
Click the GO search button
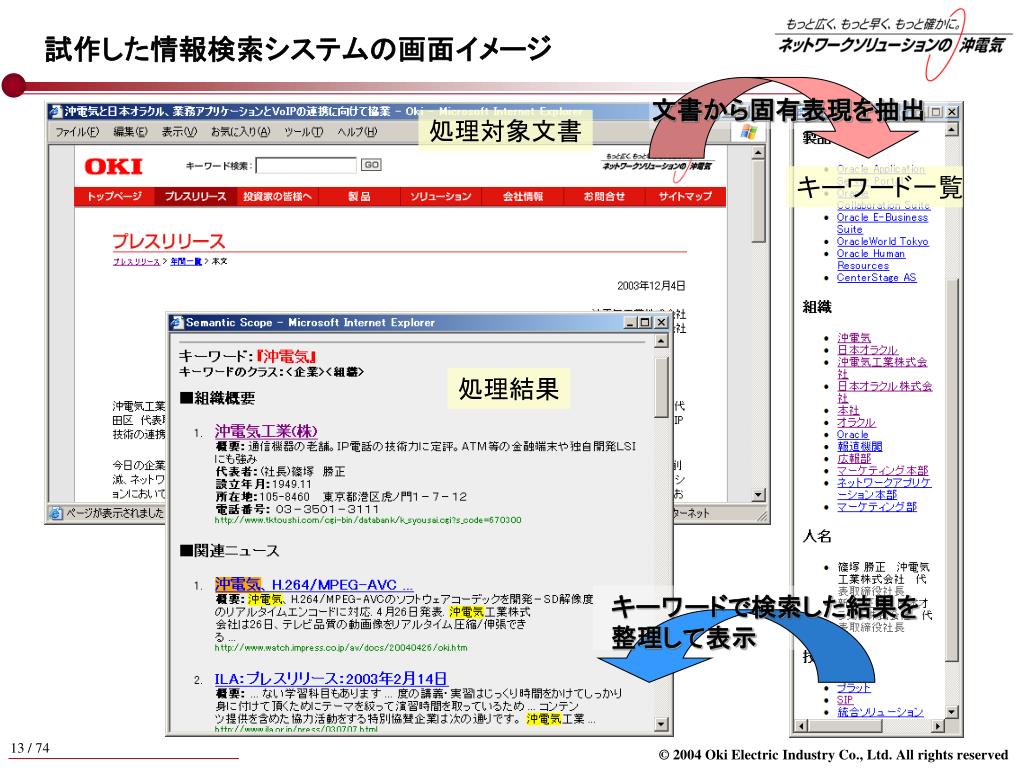pyautogui.click(x=371, y=165)
